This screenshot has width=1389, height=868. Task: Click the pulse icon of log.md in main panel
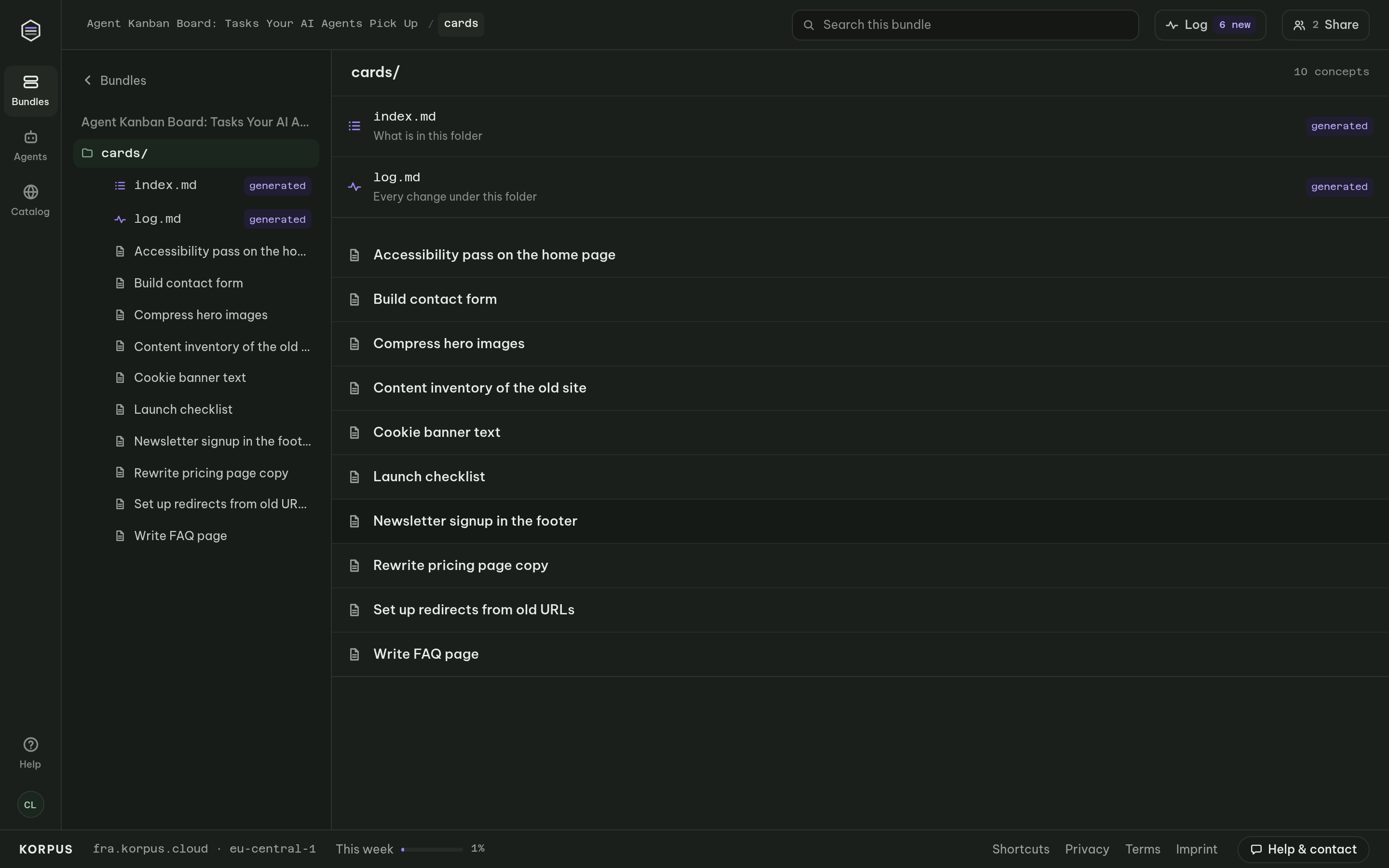354,187
